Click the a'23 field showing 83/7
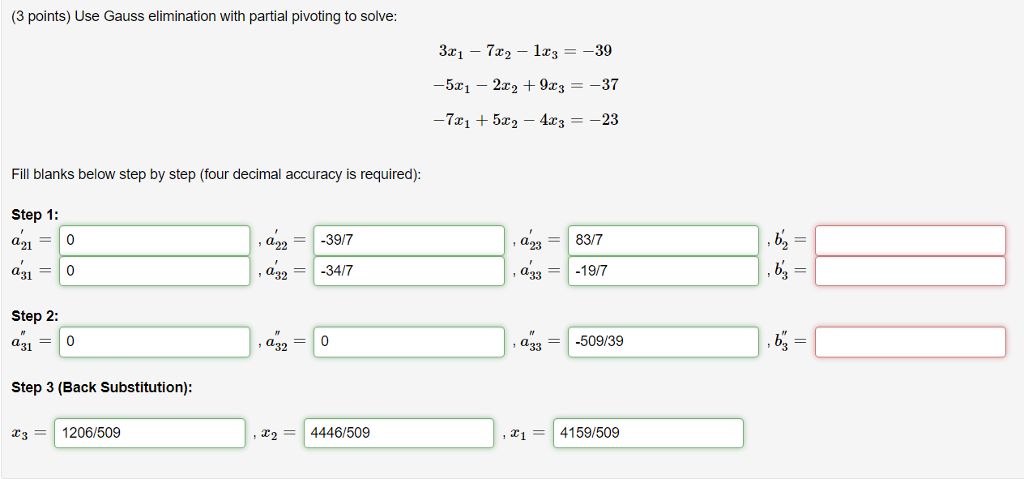 pyautogui.click(x=664, y=240)
